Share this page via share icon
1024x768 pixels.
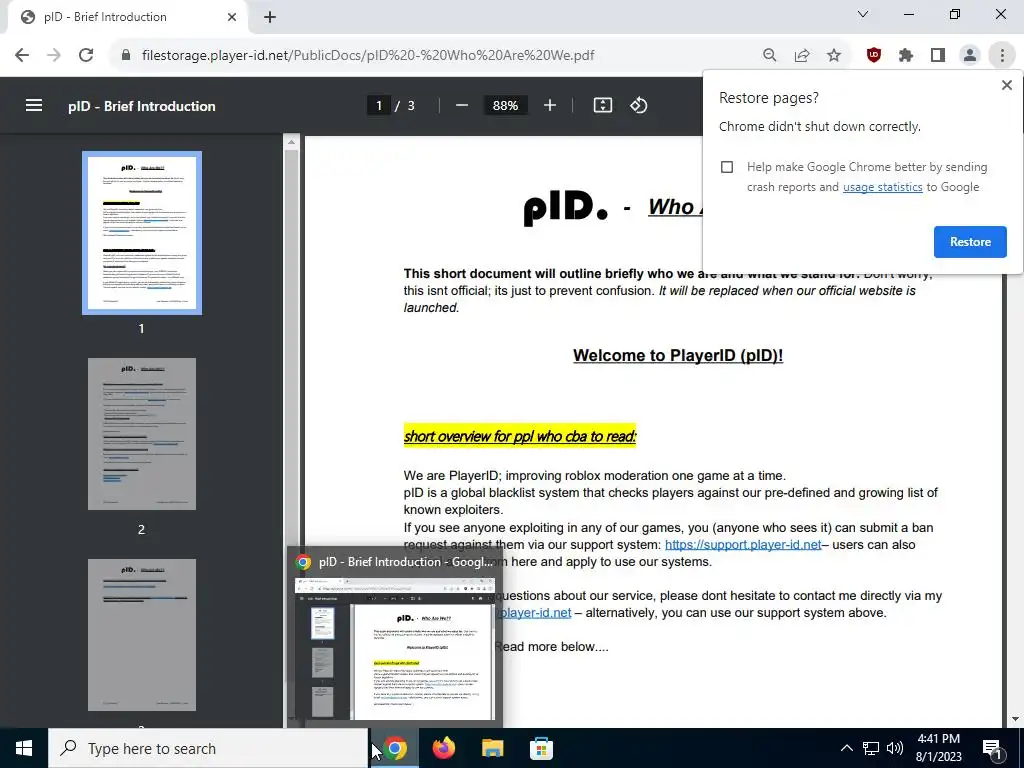point(802,56)
